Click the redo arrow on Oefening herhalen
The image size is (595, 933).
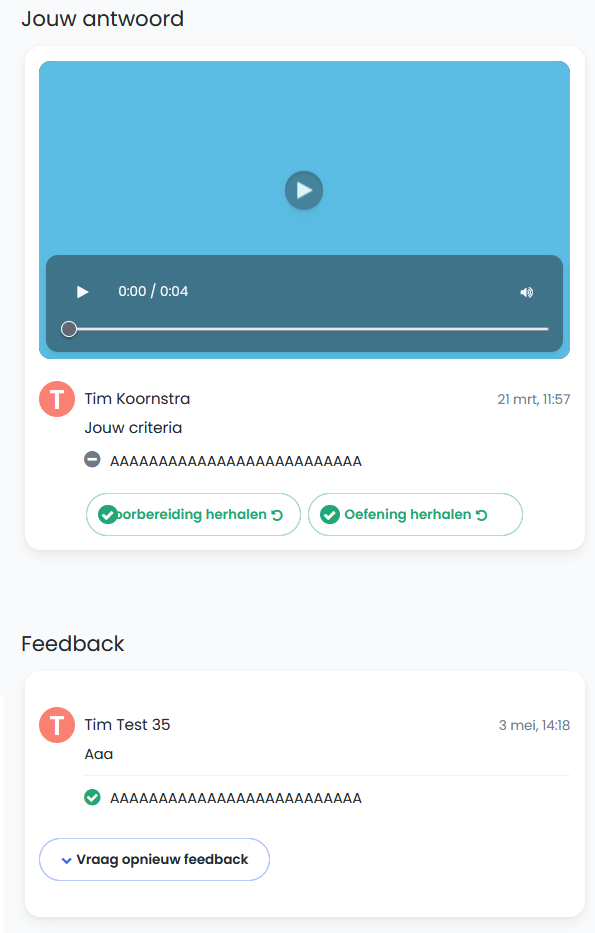481,515
